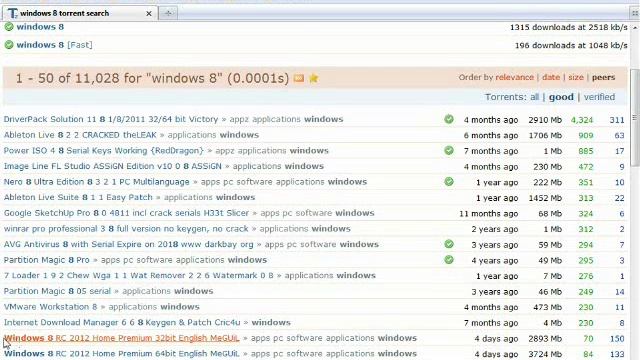Image resolution: width=640 pixels, height=360 pixels.
Task: Click '2 years ago' on winrar pro row
Action: (495, 229)
